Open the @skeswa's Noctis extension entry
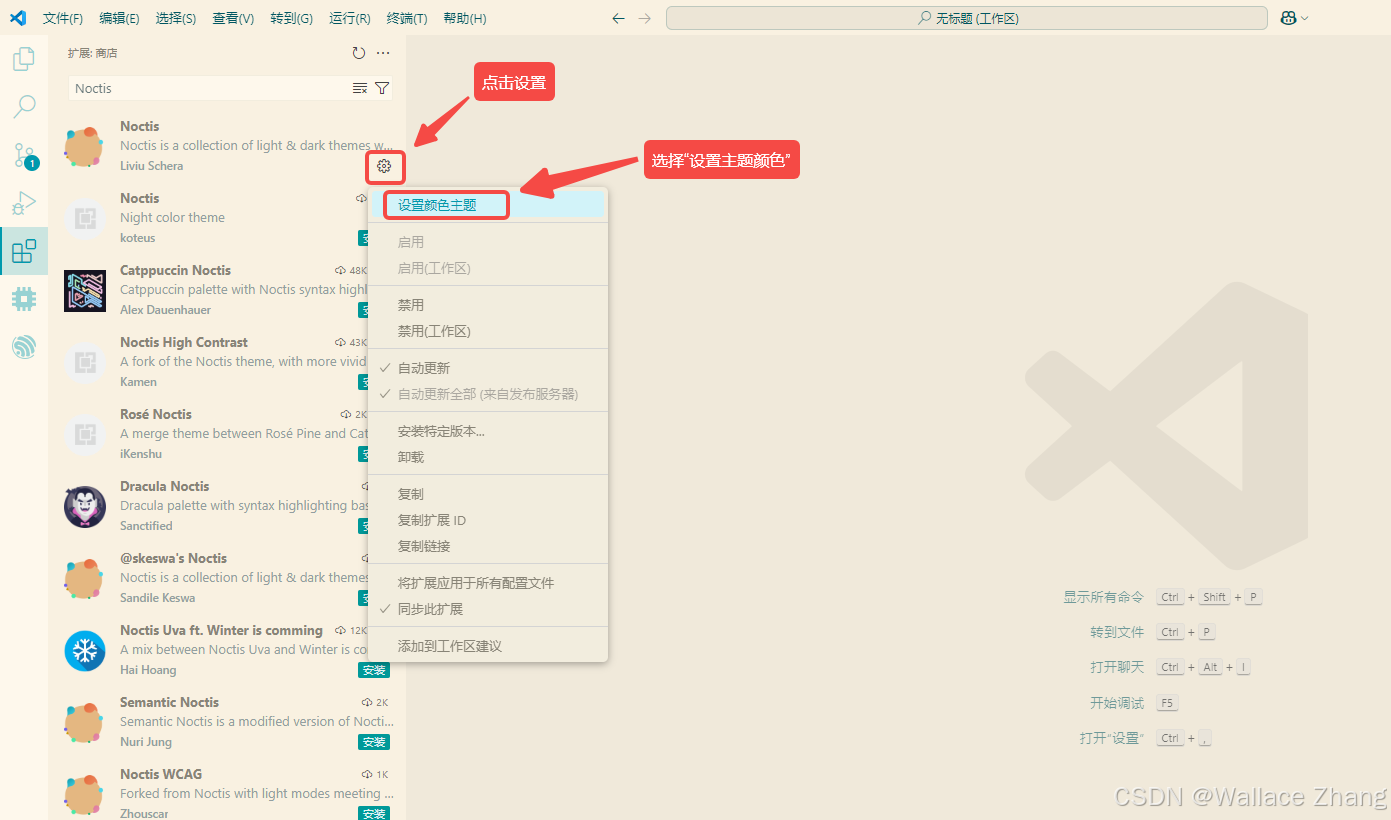 click(x=208, y=578)
